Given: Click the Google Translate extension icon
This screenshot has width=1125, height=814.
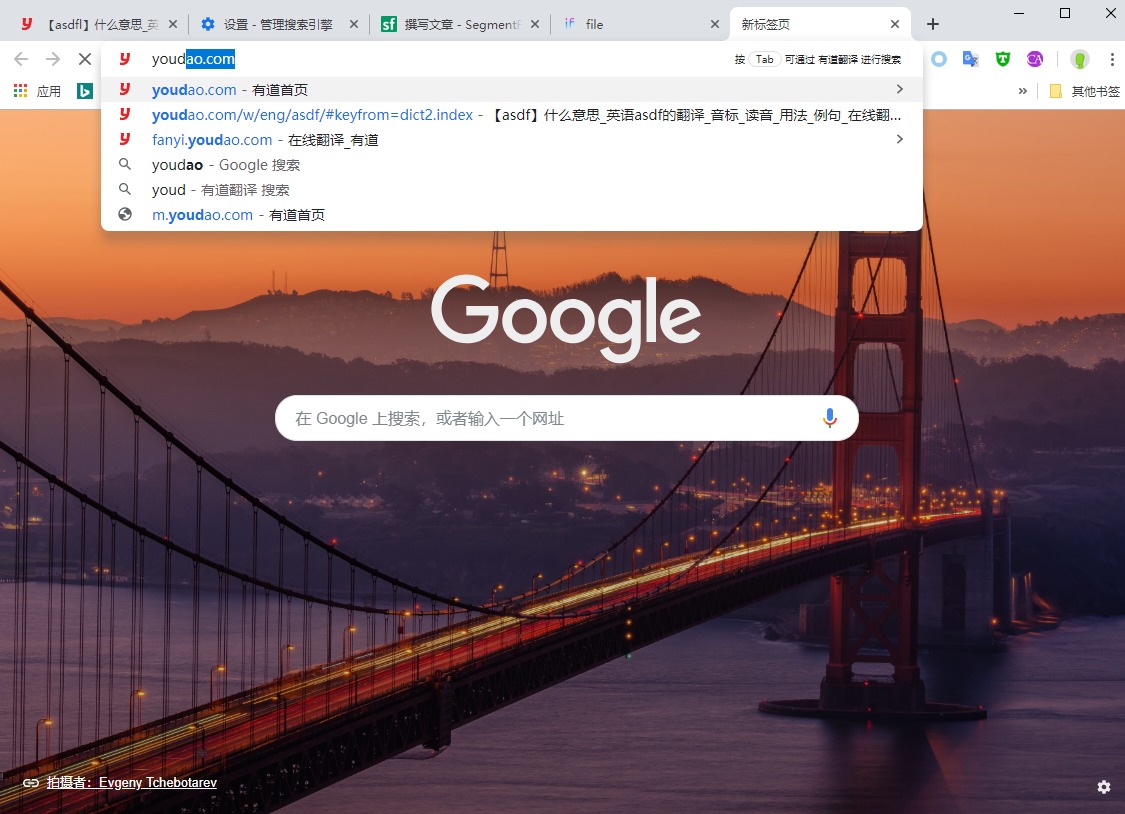Looking at the screenshot, I should [970, 59].
